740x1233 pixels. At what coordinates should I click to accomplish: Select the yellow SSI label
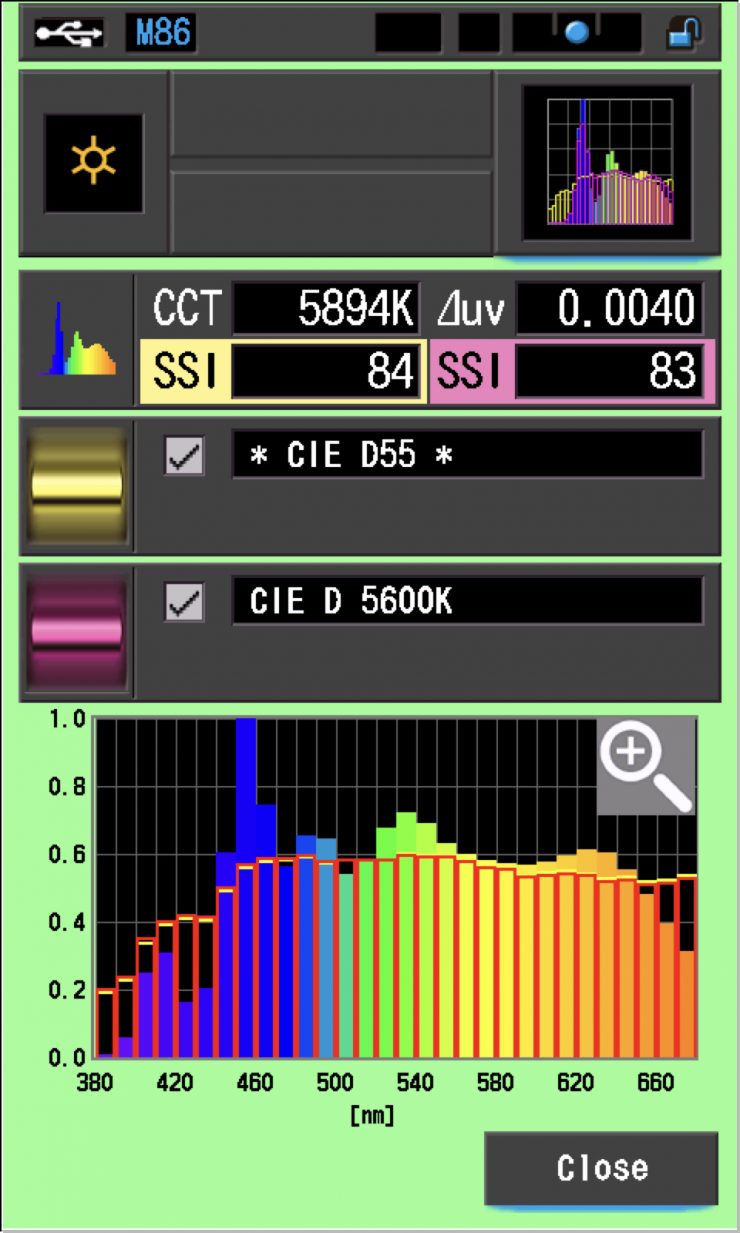point(184,372)
